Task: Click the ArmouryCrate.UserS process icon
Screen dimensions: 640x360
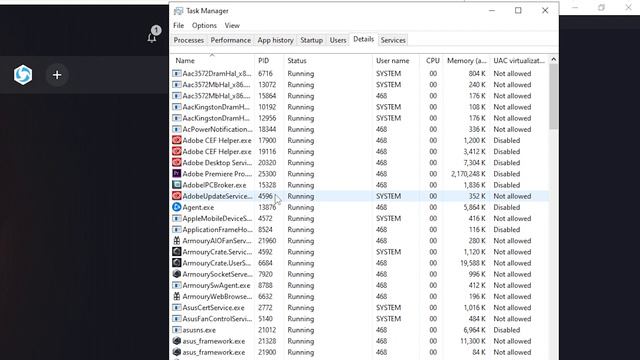Action: (176, 263)
